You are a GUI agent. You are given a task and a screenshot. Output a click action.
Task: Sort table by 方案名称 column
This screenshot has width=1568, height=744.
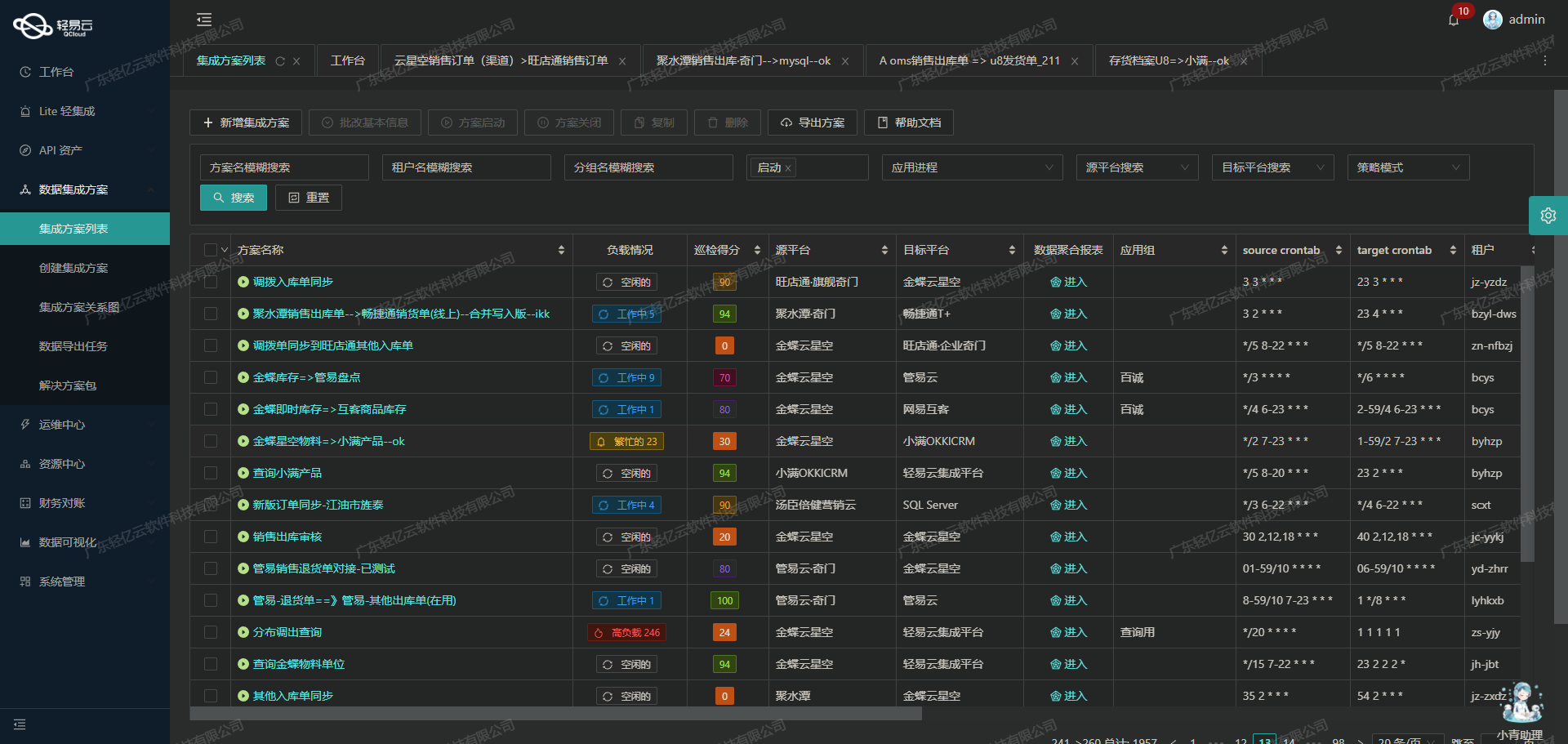[561, 250]
